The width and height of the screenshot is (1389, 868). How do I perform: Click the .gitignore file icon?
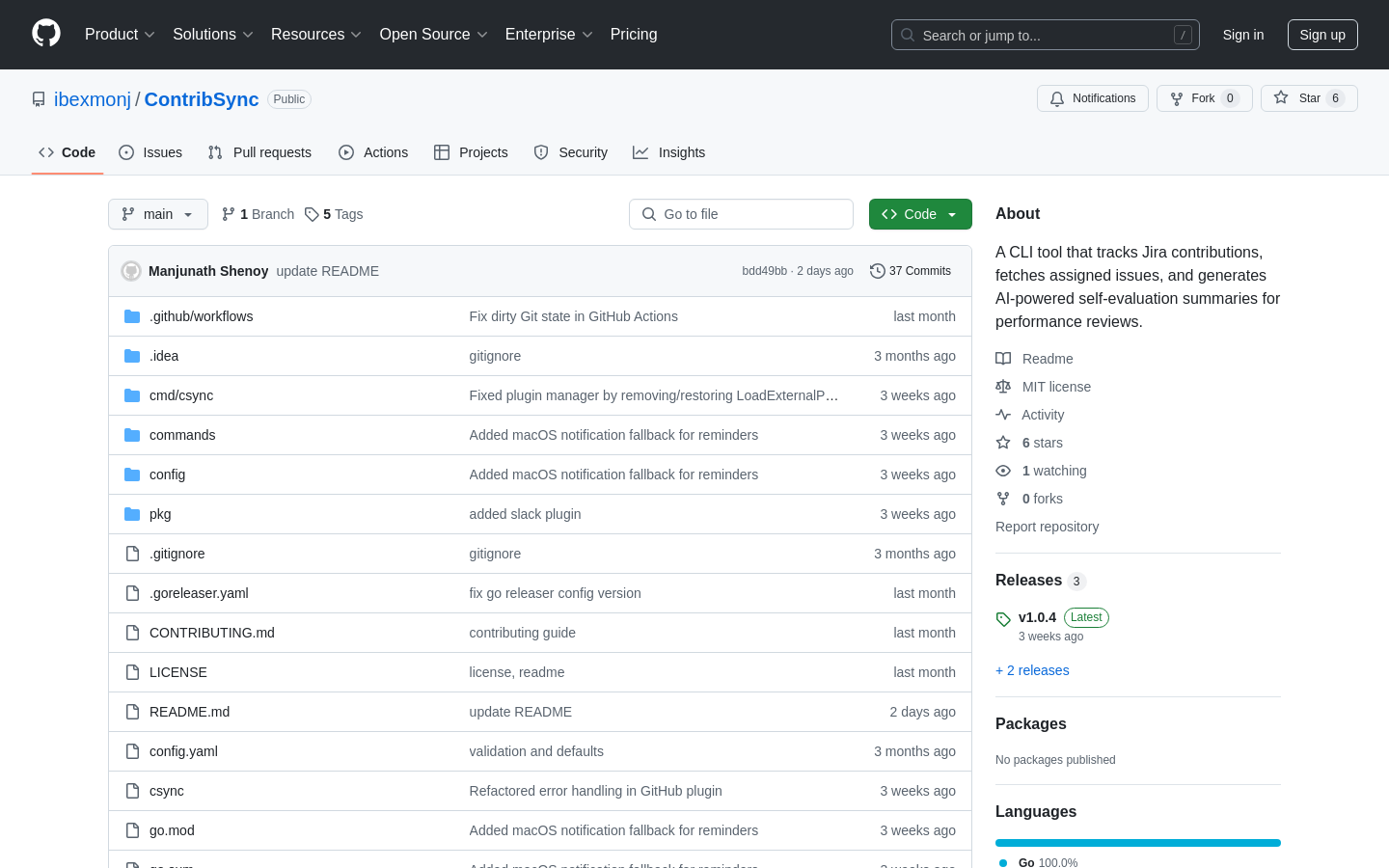click(132, 554)
